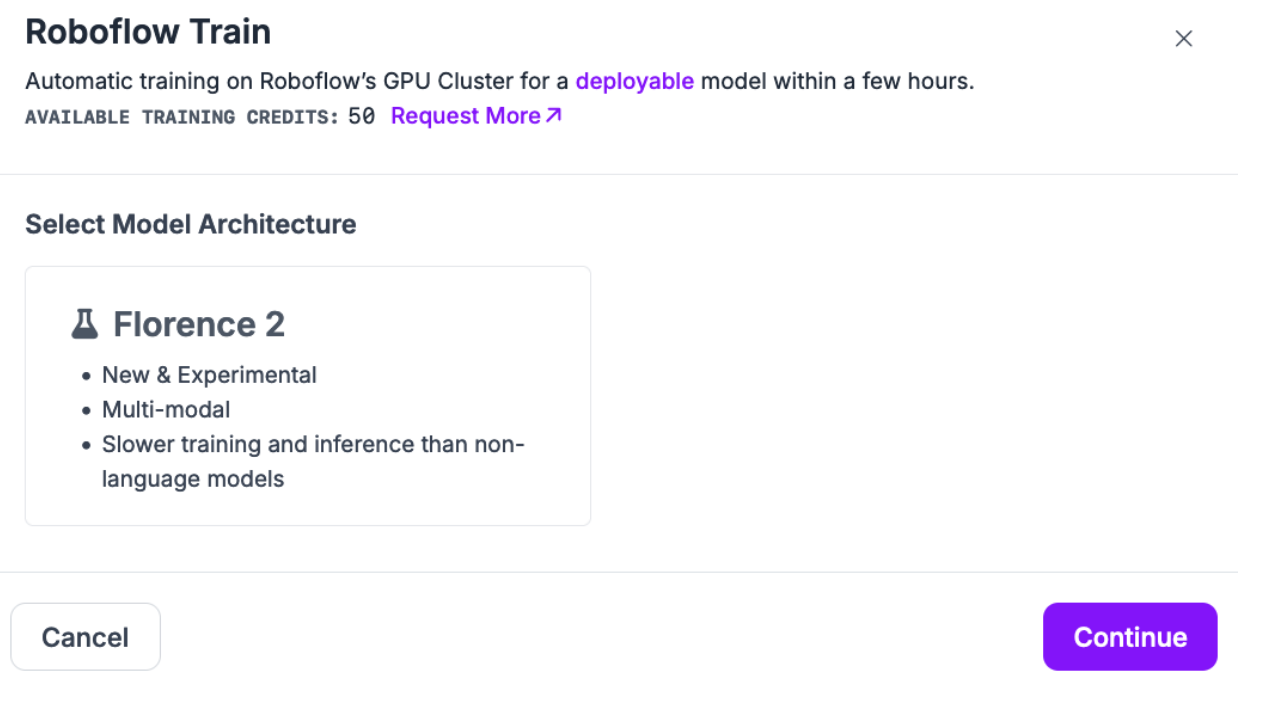Click the New & Experimental bullet

209,375
